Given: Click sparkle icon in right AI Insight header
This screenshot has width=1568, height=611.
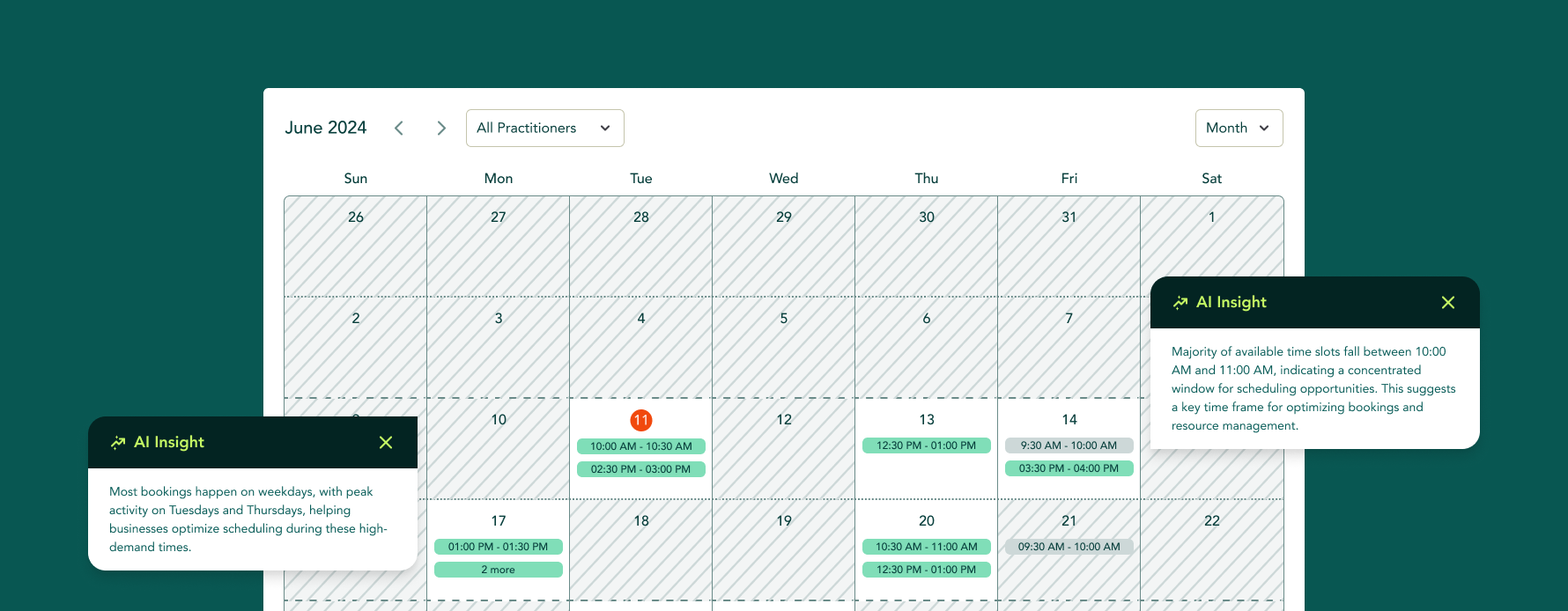Looking at the screenshot, I should (1180, 303).
